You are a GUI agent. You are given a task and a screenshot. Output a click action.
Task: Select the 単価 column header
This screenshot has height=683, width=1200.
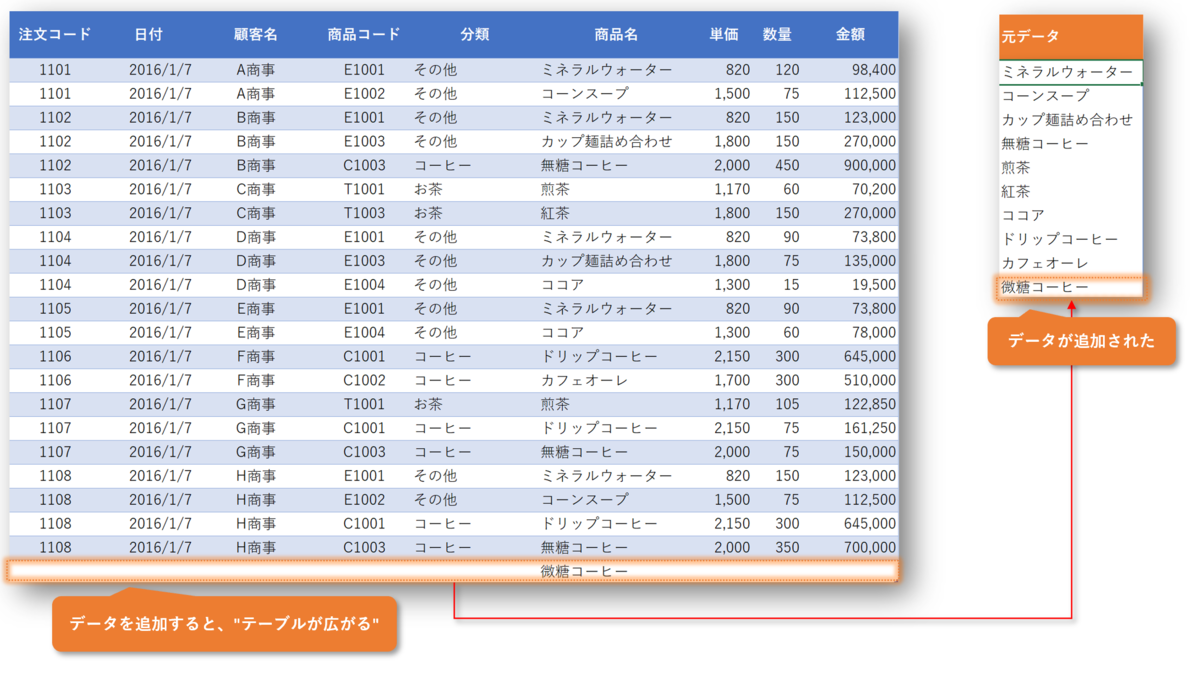pyautogui.click(x=722, y=34)
